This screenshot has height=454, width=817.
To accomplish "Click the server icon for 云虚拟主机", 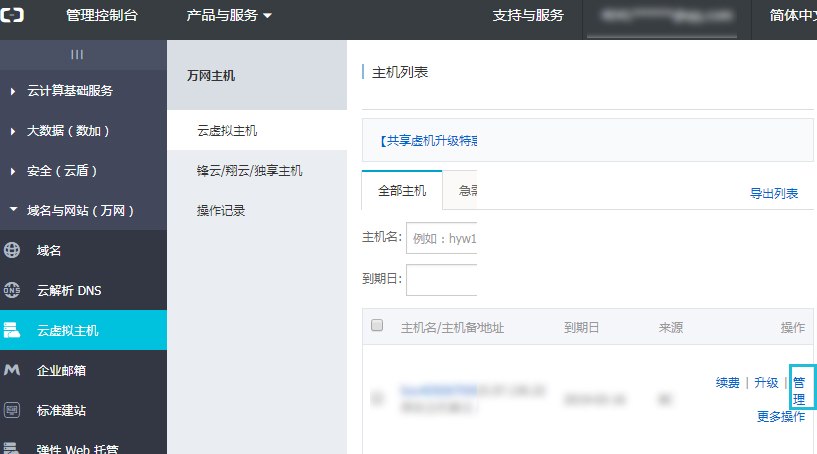I will tap(12, 330).
